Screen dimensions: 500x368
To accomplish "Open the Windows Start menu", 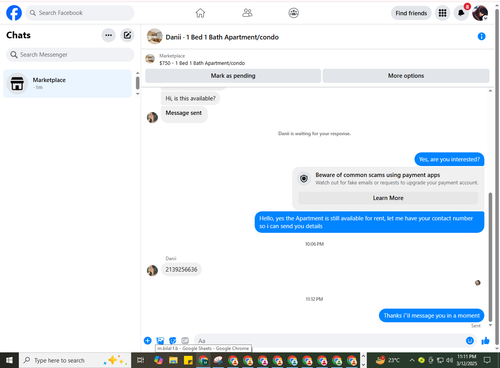I will (x=9, y=360).
